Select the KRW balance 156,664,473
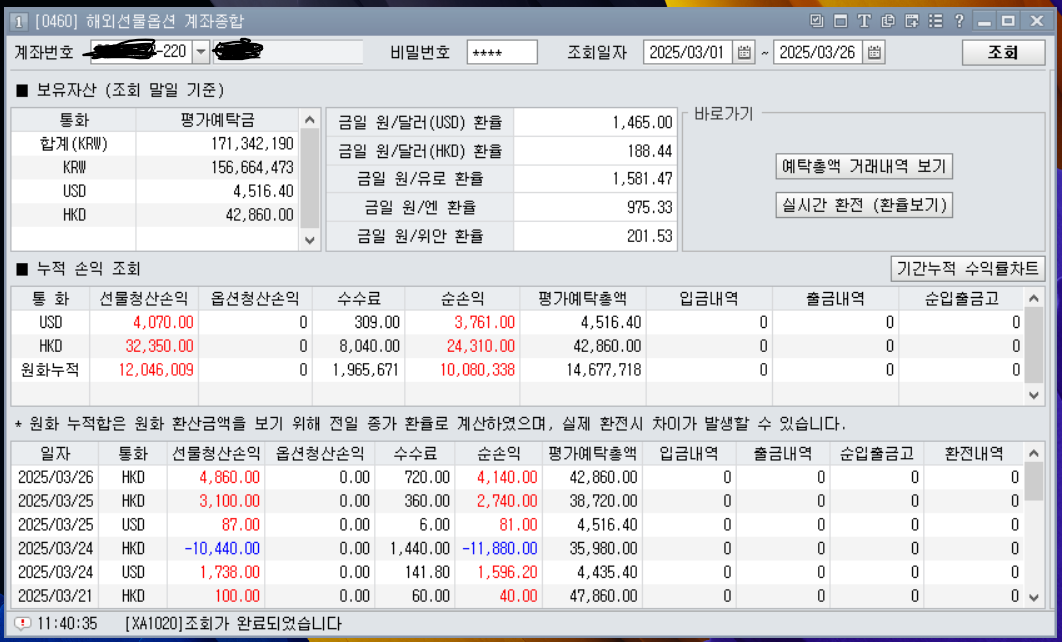This screenshot has width=1062, height=642. coord(252,167)
